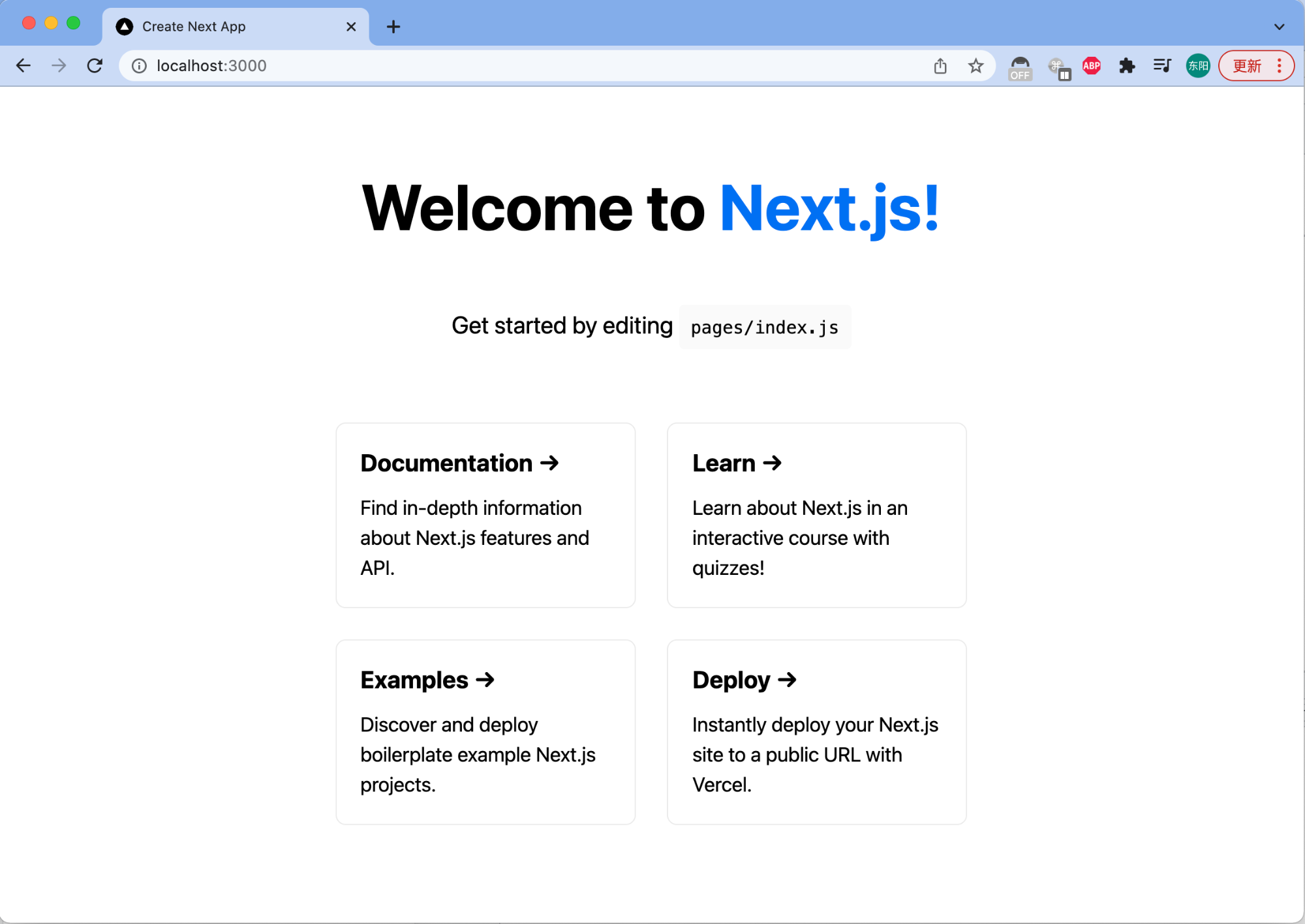Viewport: 1305px width, 924px height.
Task: Expand the tab search chevron
Action: (1279, 27)
